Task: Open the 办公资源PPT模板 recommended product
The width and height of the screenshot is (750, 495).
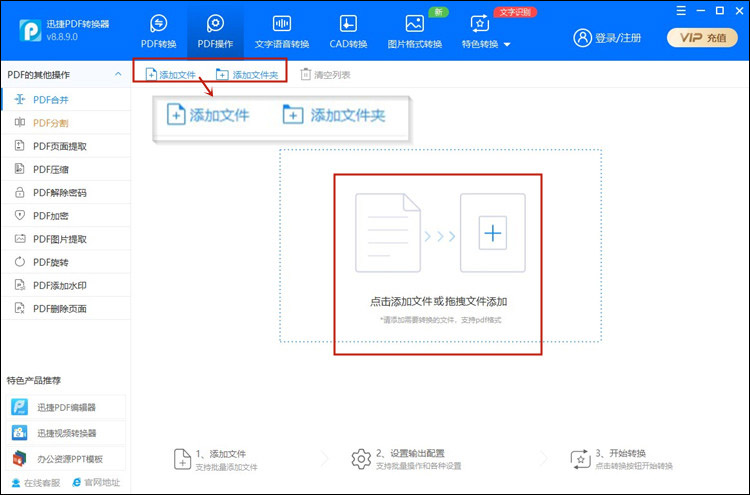Action: pyautogui.click(x=66, y=459)
